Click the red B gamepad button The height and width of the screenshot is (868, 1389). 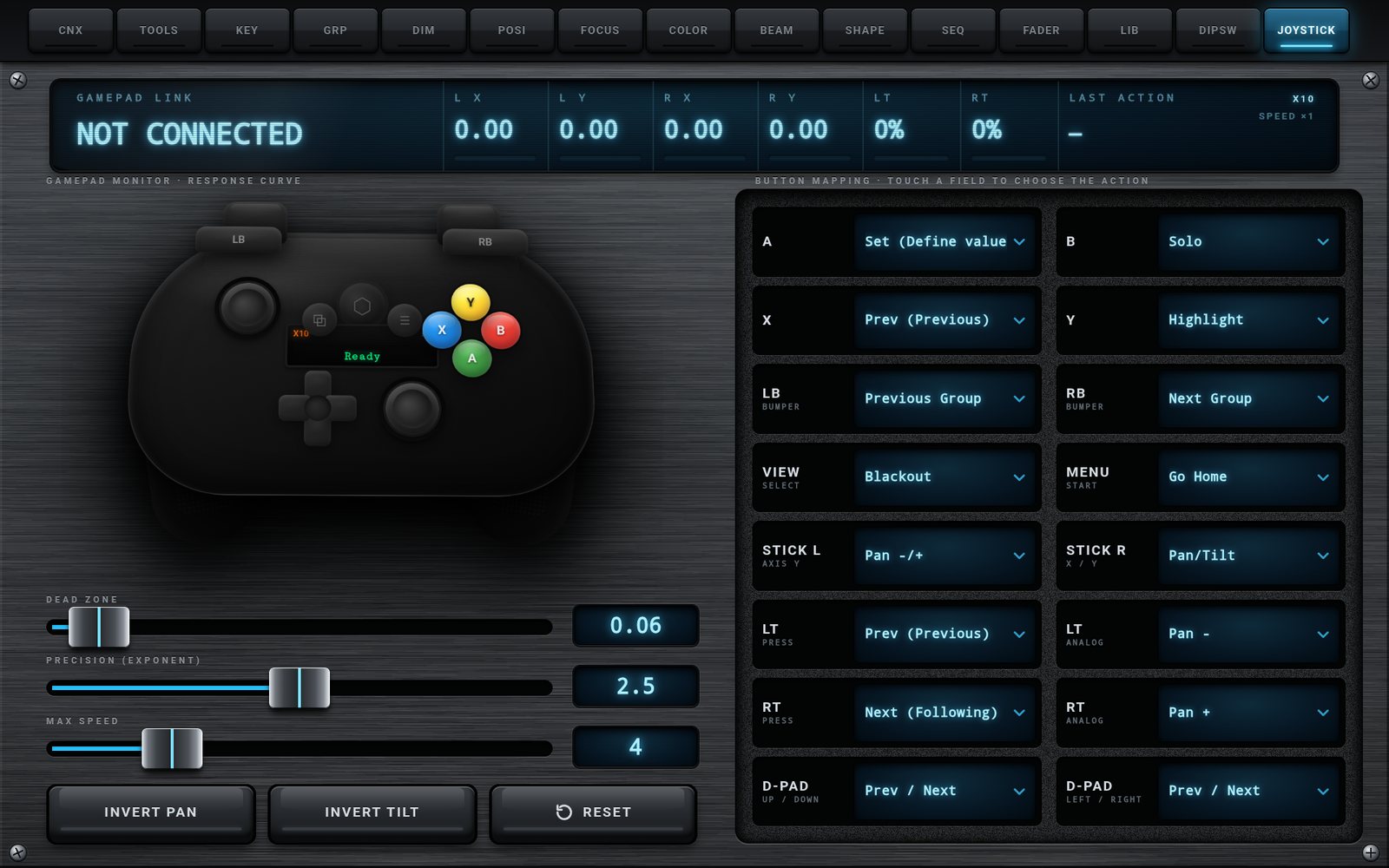500,331
